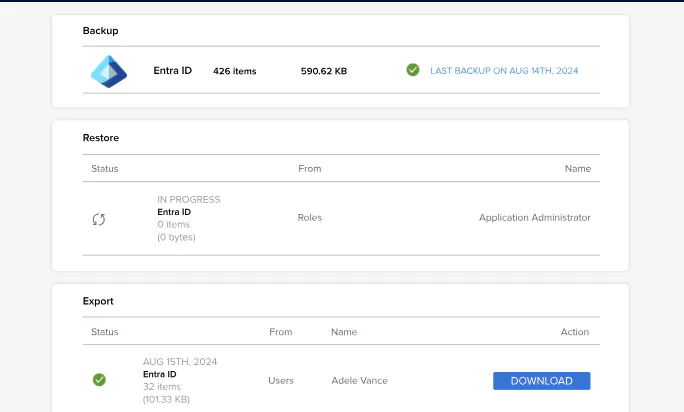This screenshot has height=412, width=684.
Task: Click the IN PROGRESS status text
Action: (x=188, y=199)
